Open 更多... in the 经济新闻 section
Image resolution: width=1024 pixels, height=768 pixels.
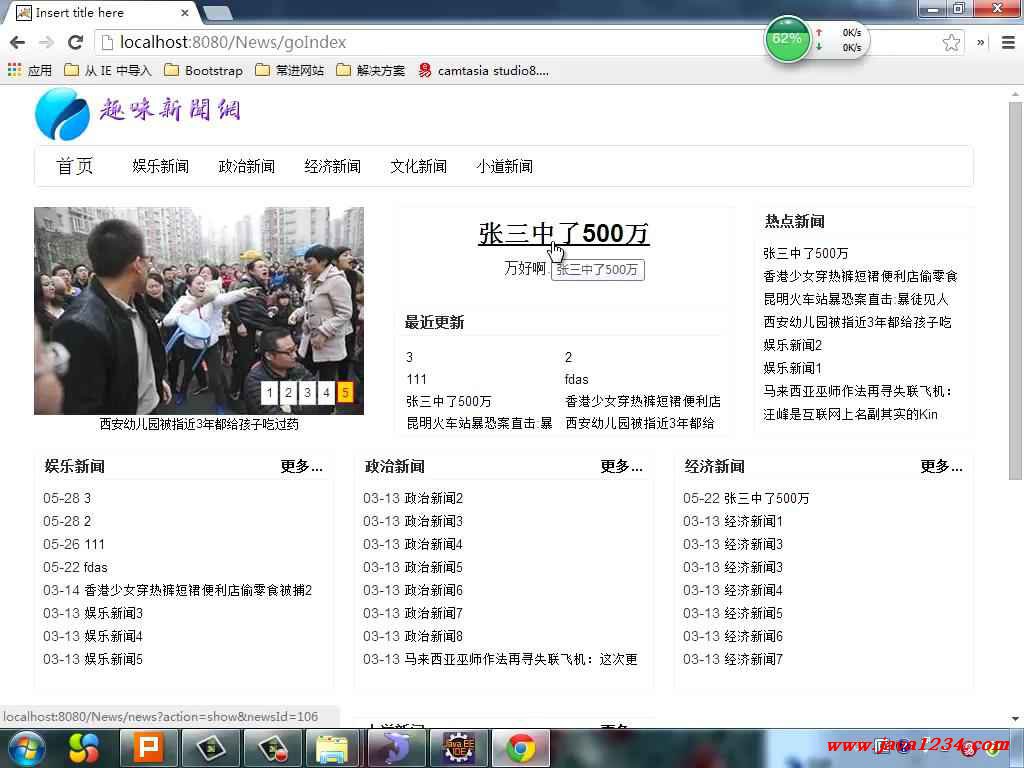(x=941, y=466)
